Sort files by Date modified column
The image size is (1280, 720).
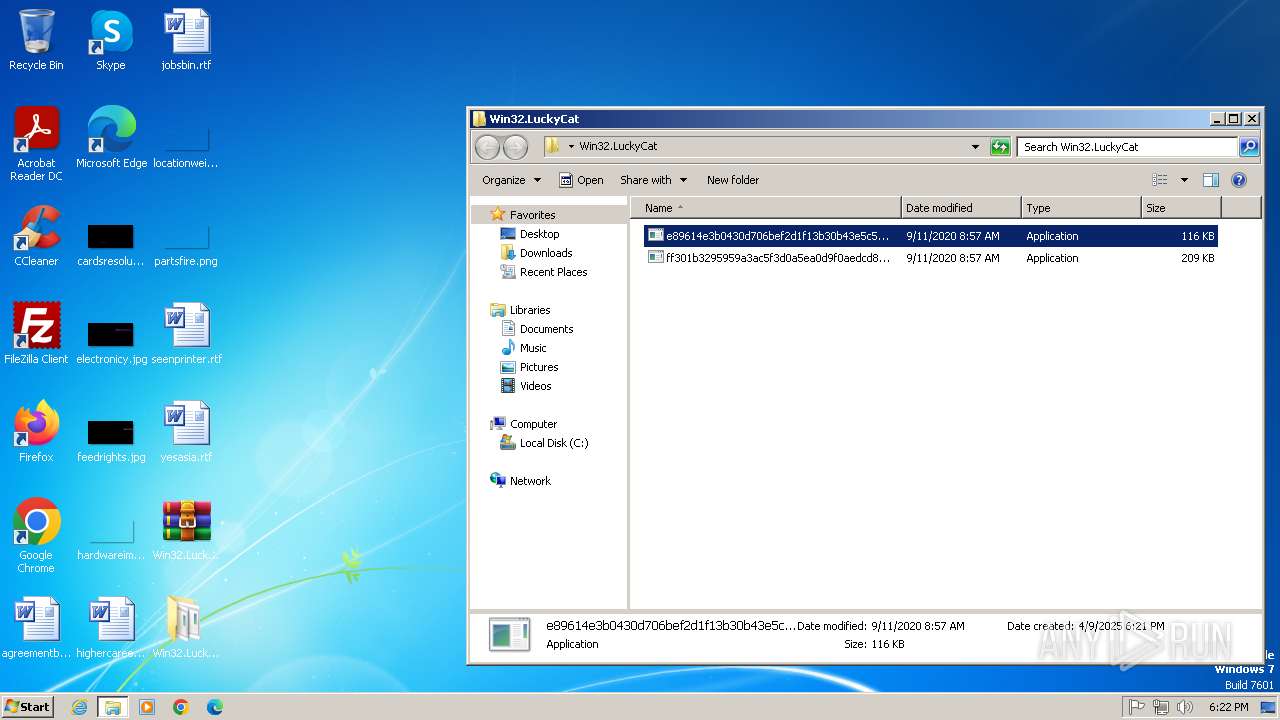click(961, 208)
